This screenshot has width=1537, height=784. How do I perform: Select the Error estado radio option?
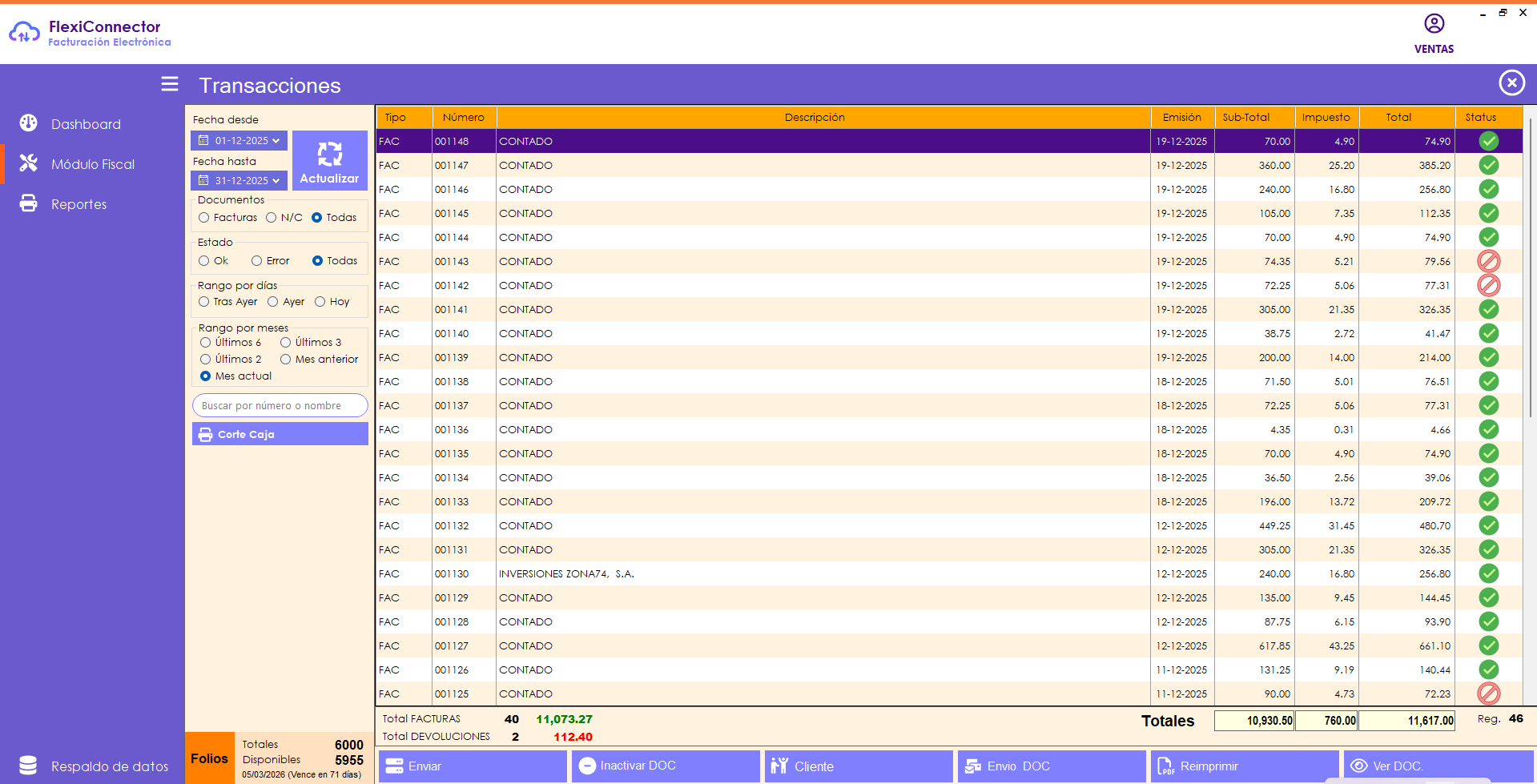(257, 261)
